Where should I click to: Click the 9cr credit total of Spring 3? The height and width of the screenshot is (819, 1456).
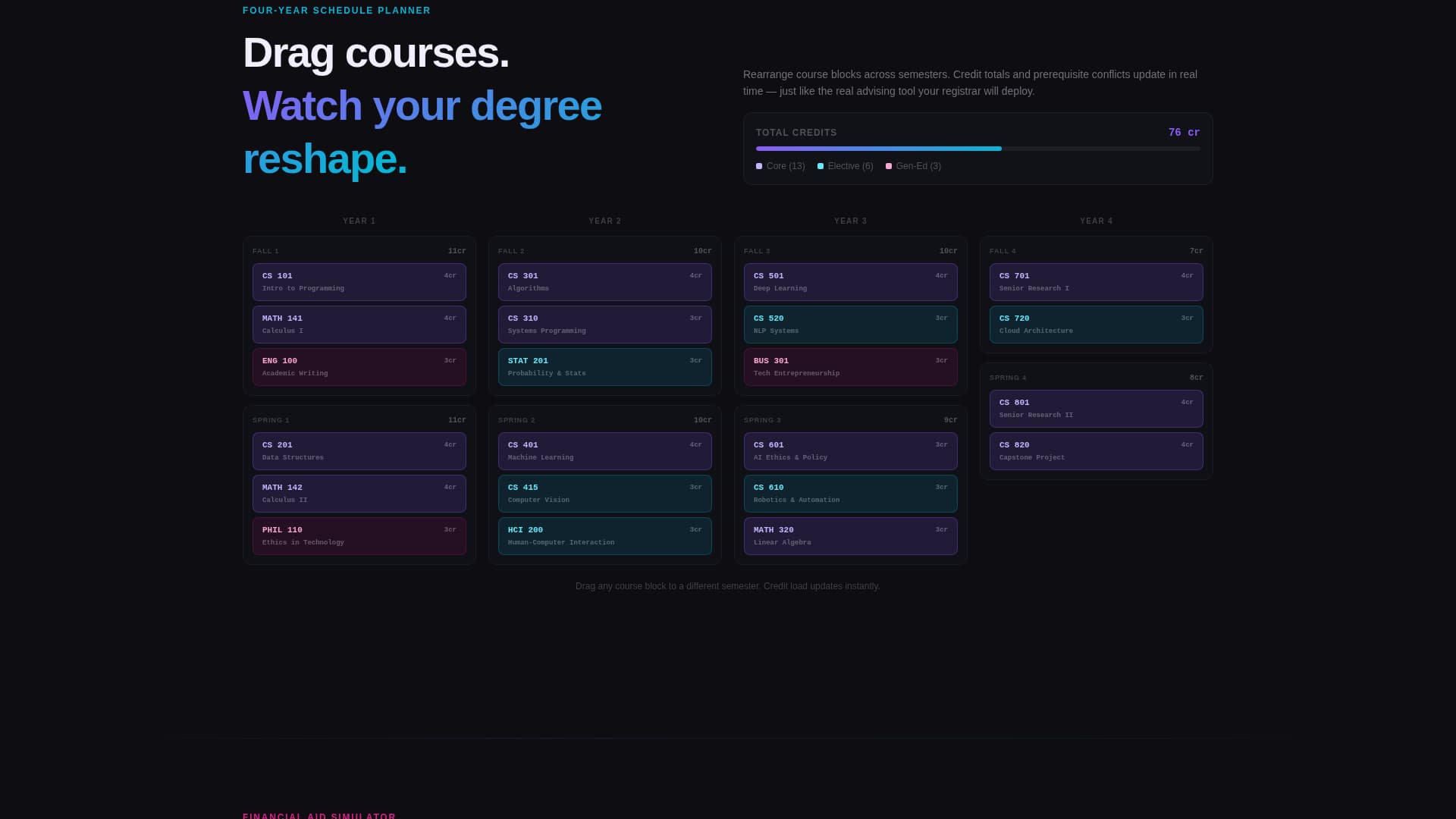pos(950,420)
